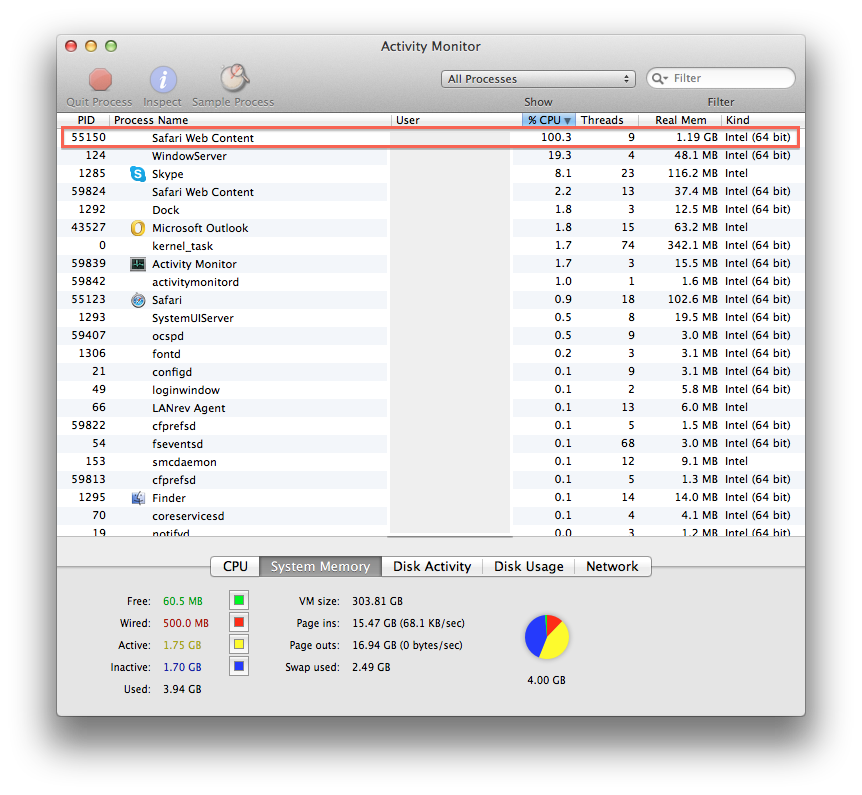Sort by Kind column header
Screen dimensions: 862x795
762,120
